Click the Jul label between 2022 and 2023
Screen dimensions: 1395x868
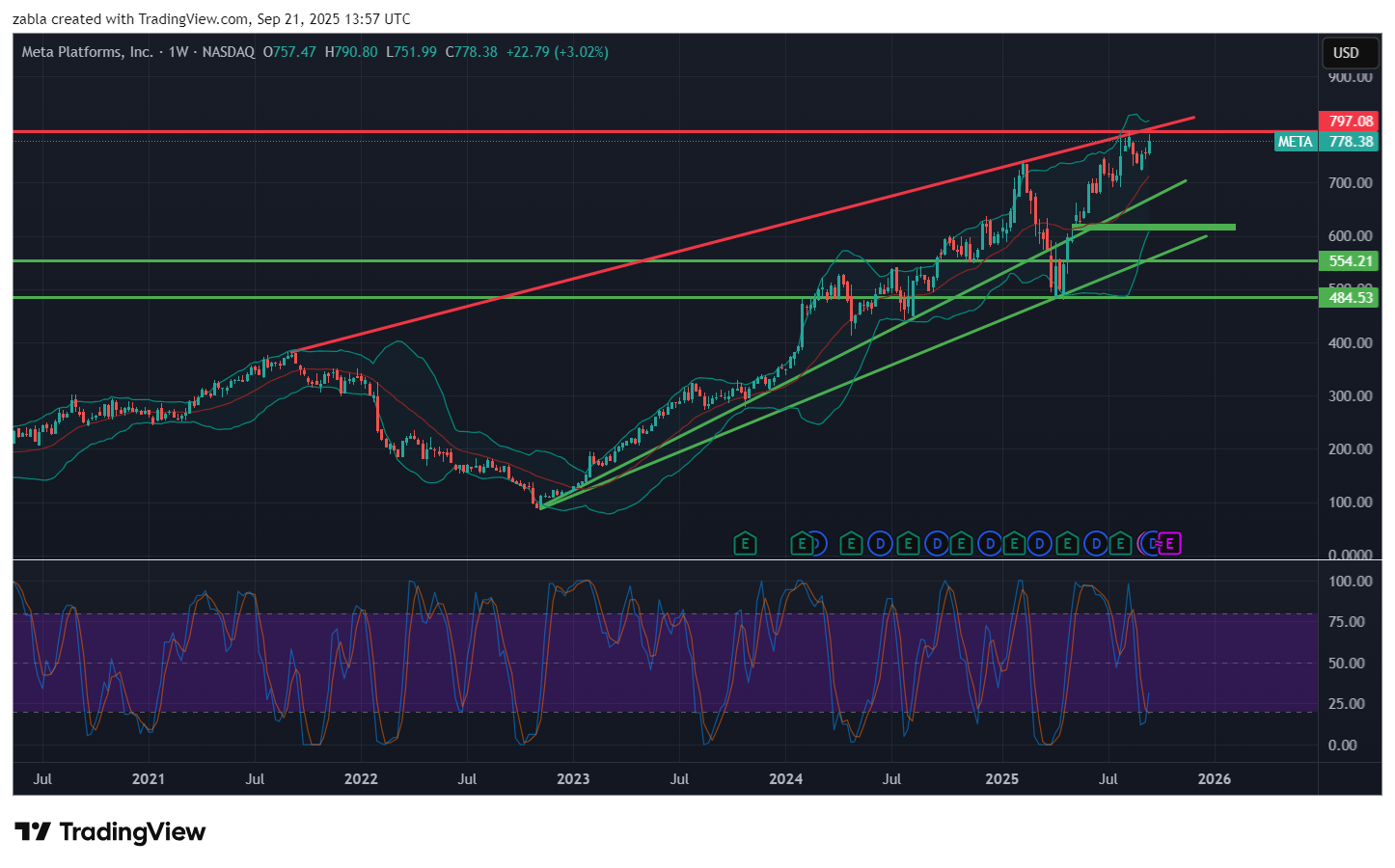click(x=467, y=779)
